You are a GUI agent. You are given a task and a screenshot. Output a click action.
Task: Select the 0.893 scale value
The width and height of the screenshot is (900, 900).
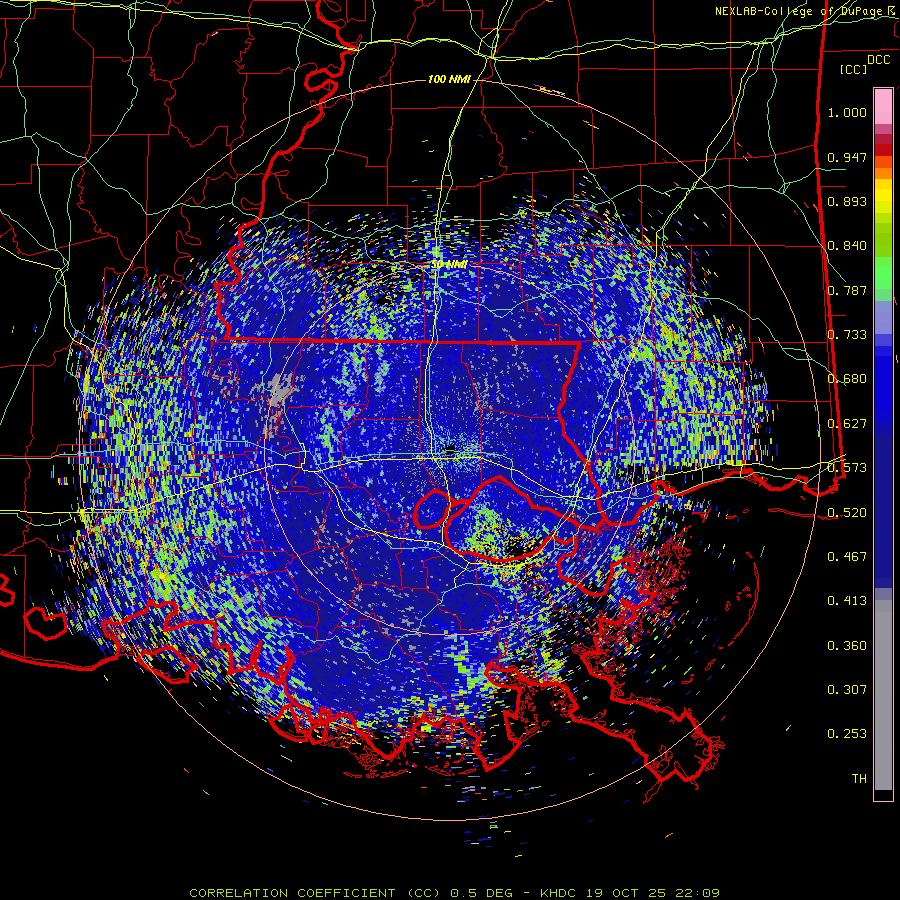[847, 201]
